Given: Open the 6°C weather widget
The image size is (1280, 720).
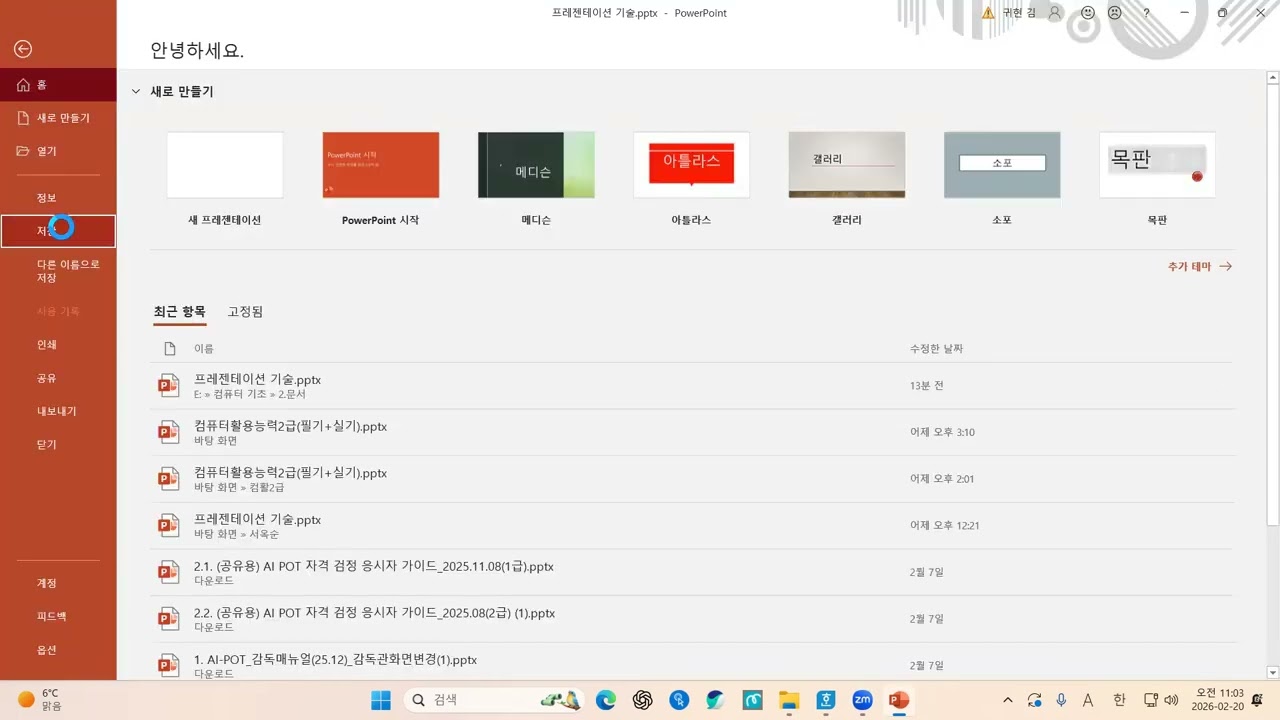Looking at the screenshot, I should coord(40,700).
